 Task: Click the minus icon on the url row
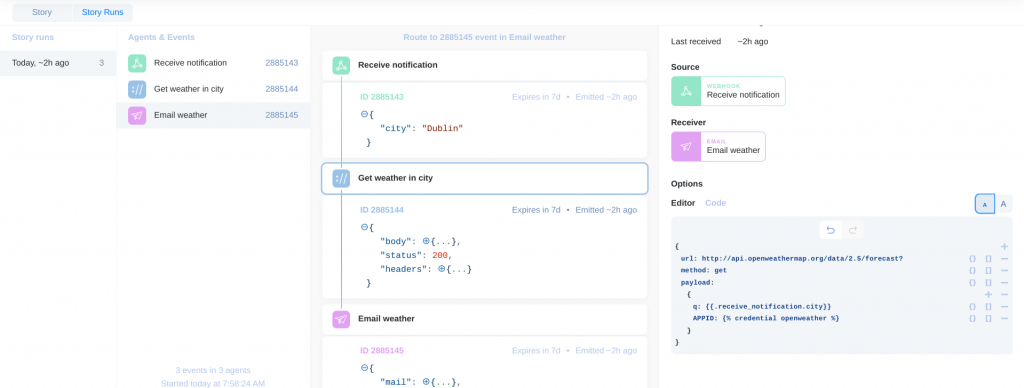click(1004, 258)
